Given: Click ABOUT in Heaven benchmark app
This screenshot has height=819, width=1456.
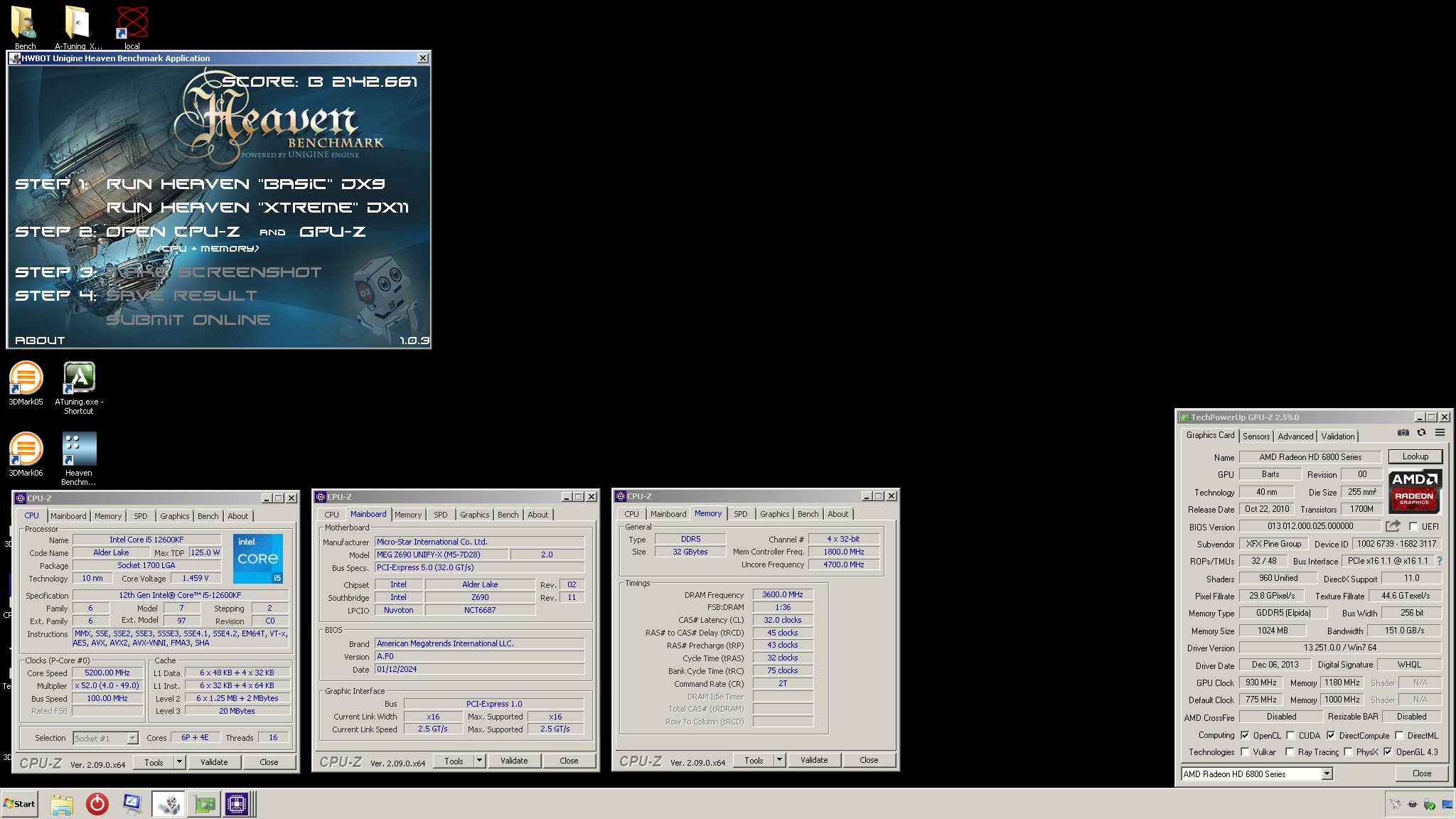Looking at the screenshot, I should point(40,341).
